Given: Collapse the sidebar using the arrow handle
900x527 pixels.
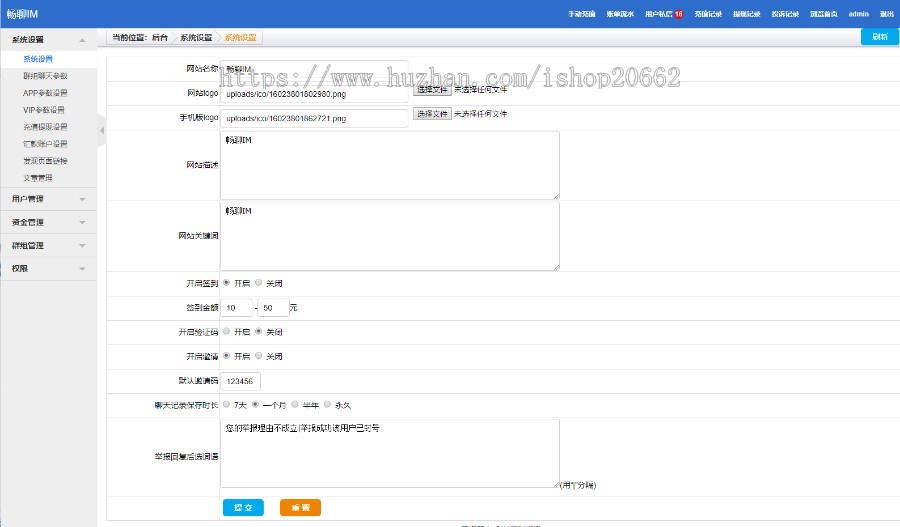Looking at the screenshot, I should [x=101, y=130].
